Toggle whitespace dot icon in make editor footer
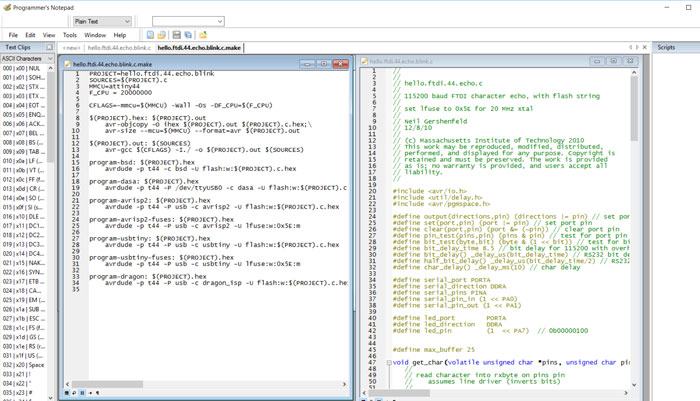The image size is (700, 401). point(90,393)
